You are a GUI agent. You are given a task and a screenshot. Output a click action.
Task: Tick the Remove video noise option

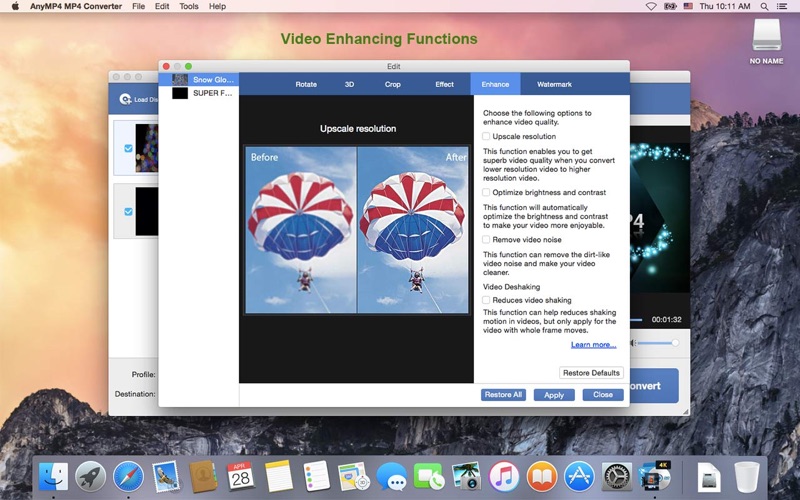pos(486,239)
